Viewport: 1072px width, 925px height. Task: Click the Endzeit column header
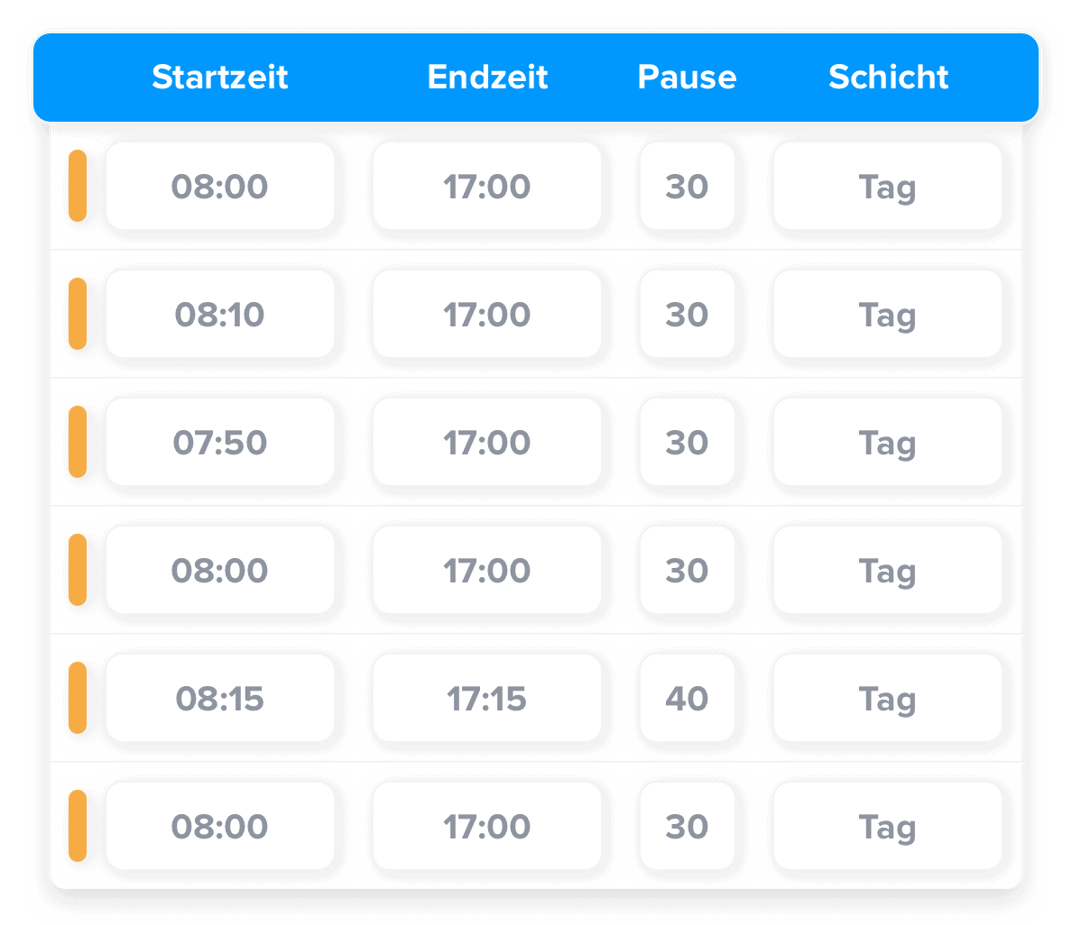point(487,77)
